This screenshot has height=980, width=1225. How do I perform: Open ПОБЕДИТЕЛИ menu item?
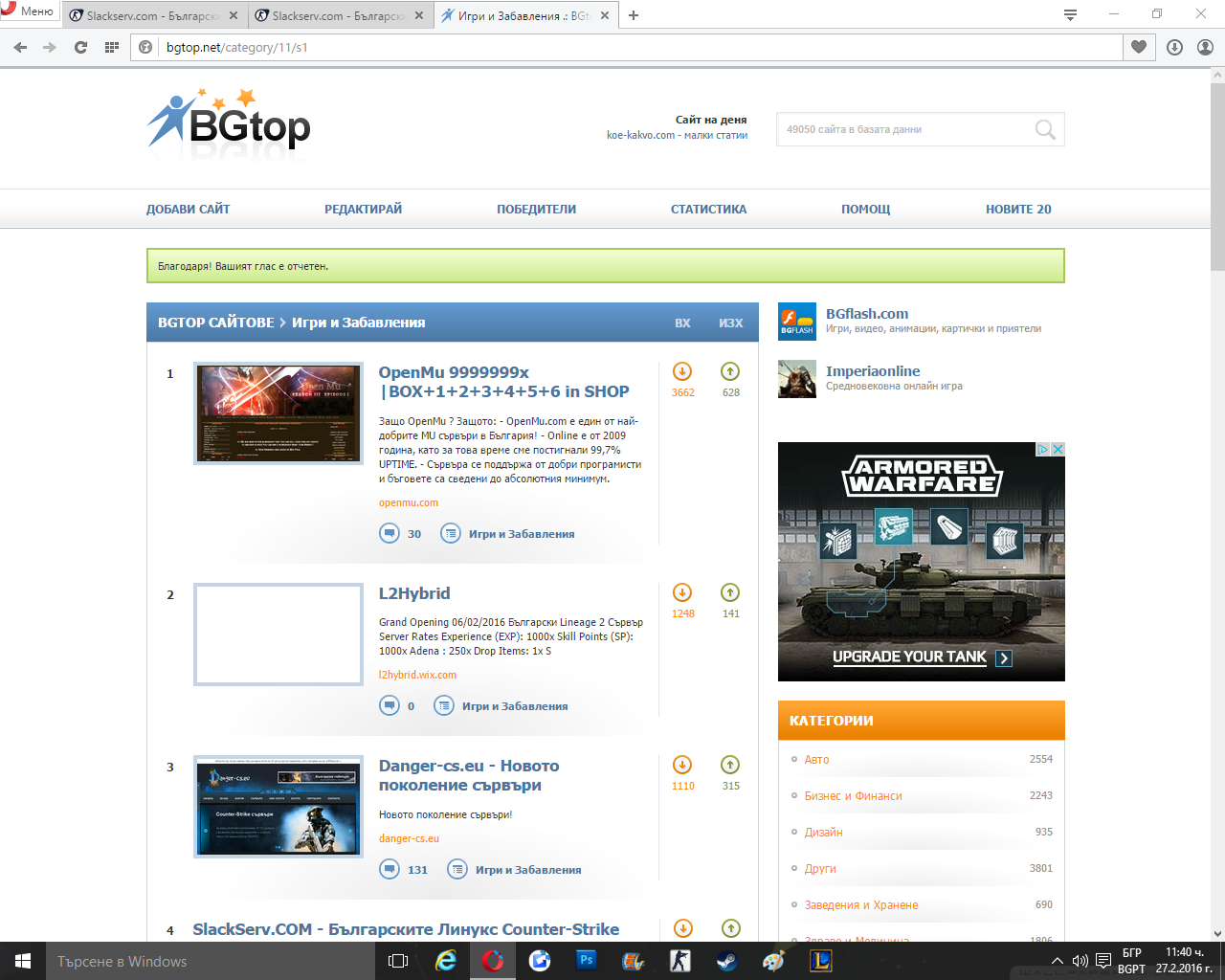click(x=536, y=209)
